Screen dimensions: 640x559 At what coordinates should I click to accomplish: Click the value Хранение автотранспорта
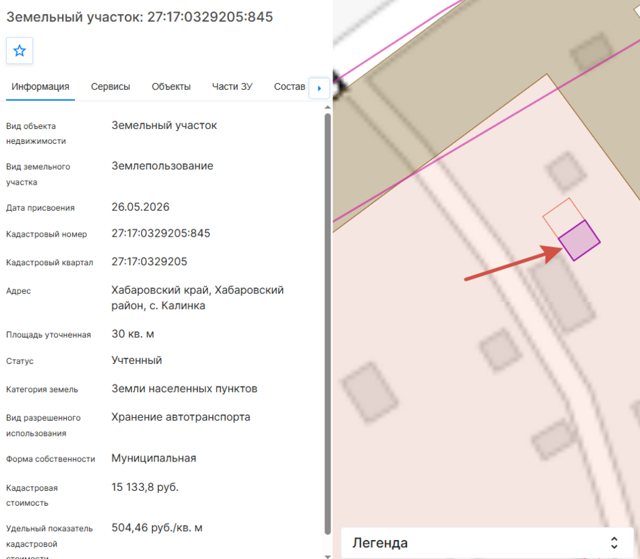181,417
